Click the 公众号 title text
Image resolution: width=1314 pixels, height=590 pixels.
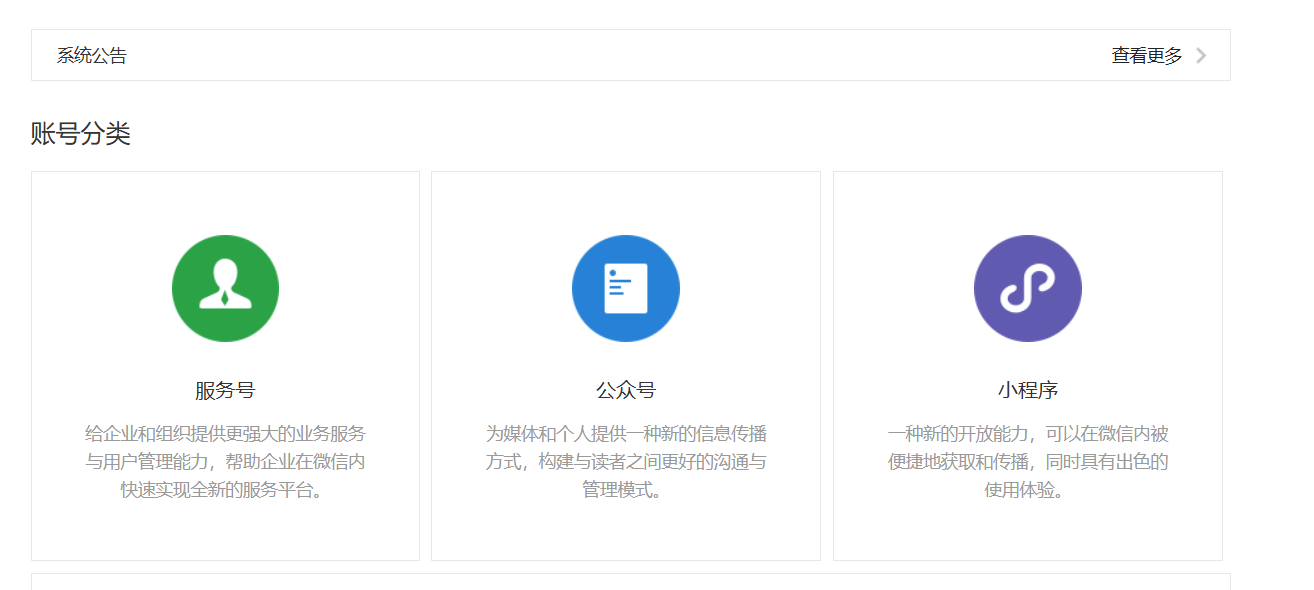626,391
